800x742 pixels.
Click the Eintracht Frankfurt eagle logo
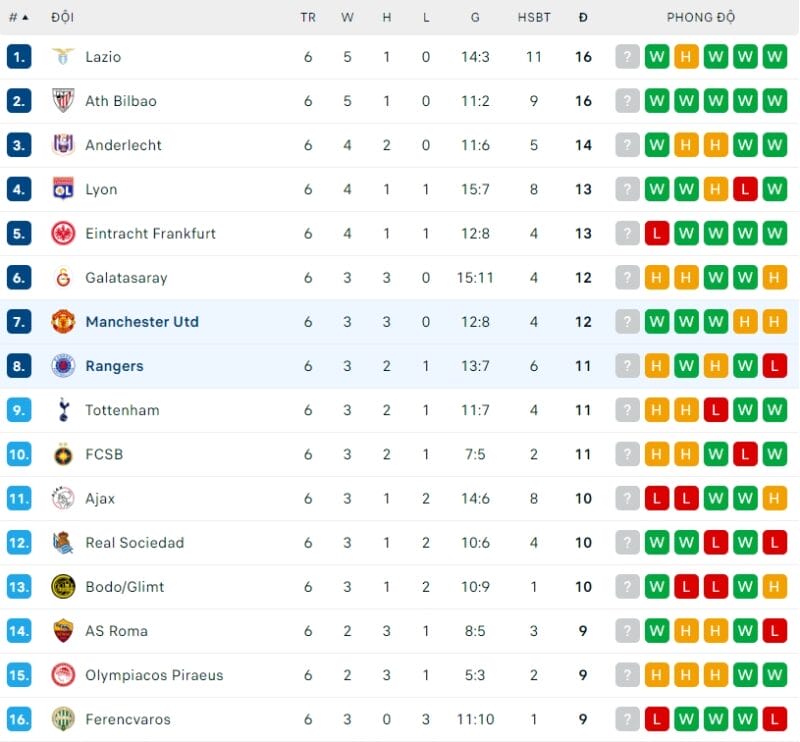tap(63, 233)
